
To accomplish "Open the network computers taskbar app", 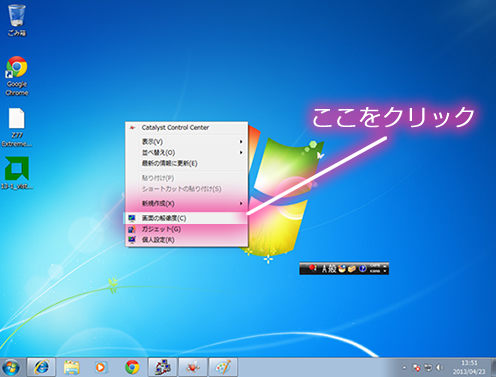I will (163, 367).
